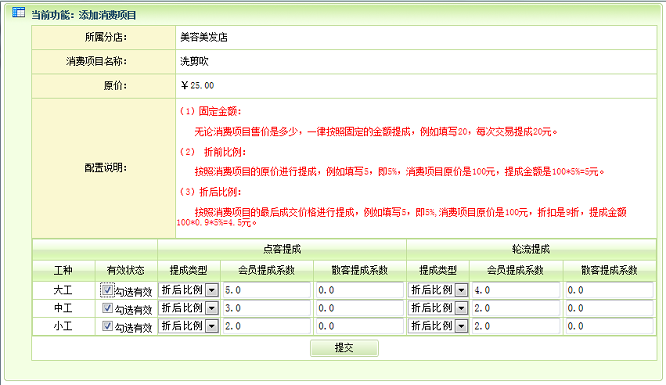Screen dimensions: 666x385
Task: Click the 点客提成 column group header
Action: click(x=282, y=249)
